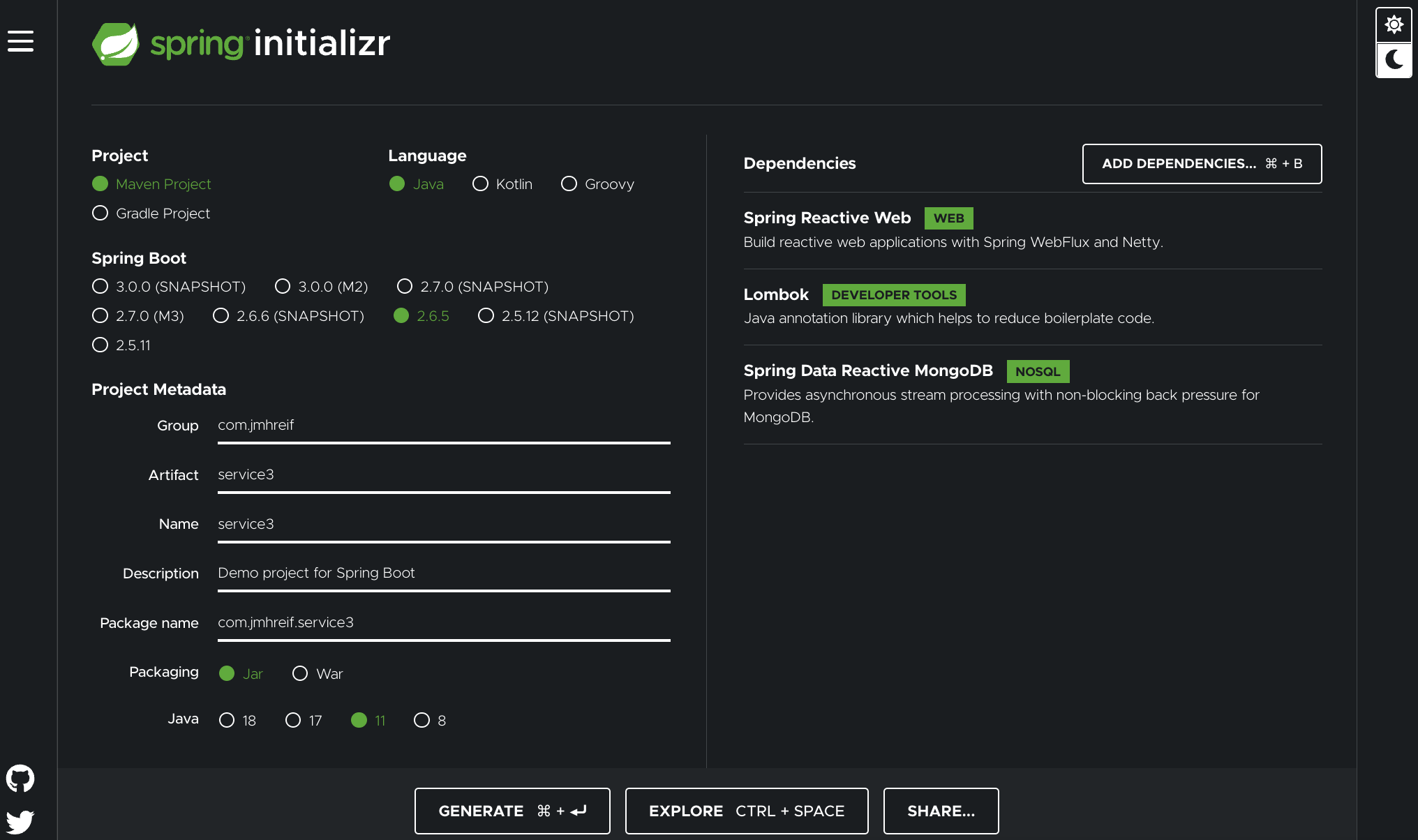
Task: Choose Kotlin as the language
Action: (502, 184)
